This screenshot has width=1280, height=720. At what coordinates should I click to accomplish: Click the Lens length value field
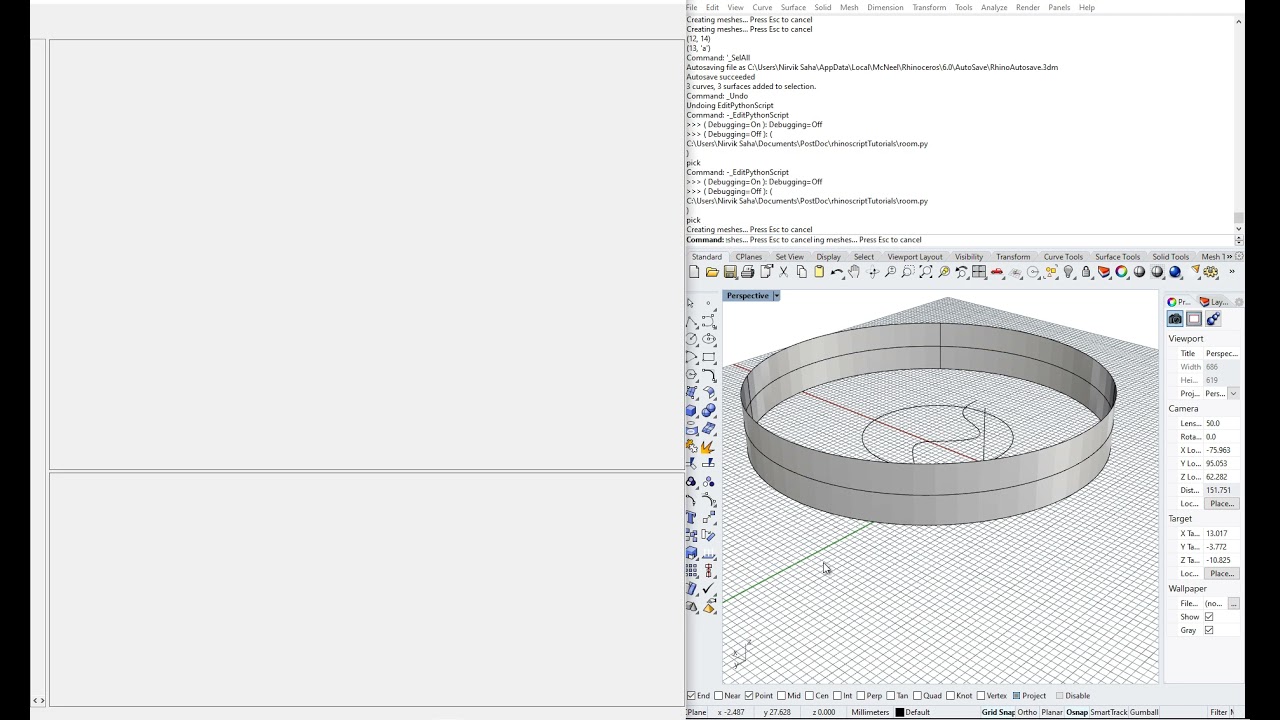click(x=1221, y=424)
